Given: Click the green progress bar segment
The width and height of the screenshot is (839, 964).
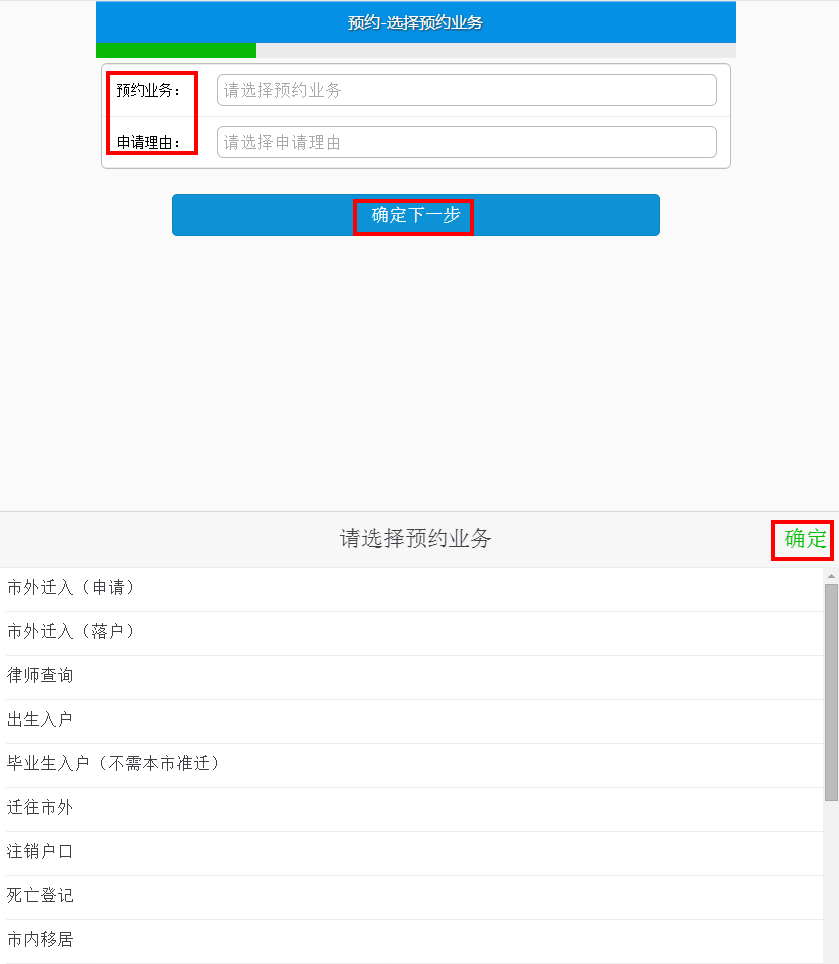Looking at the screenshot, I should click(175, 50).
